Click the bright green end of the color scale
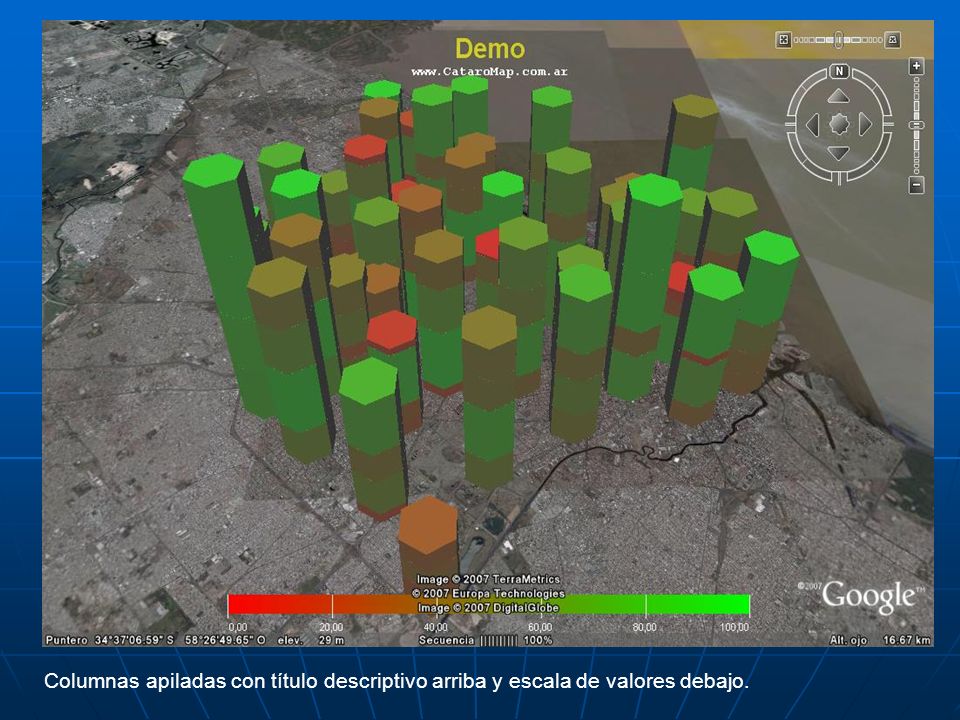 pyautogui.click(x=698, y=605)
